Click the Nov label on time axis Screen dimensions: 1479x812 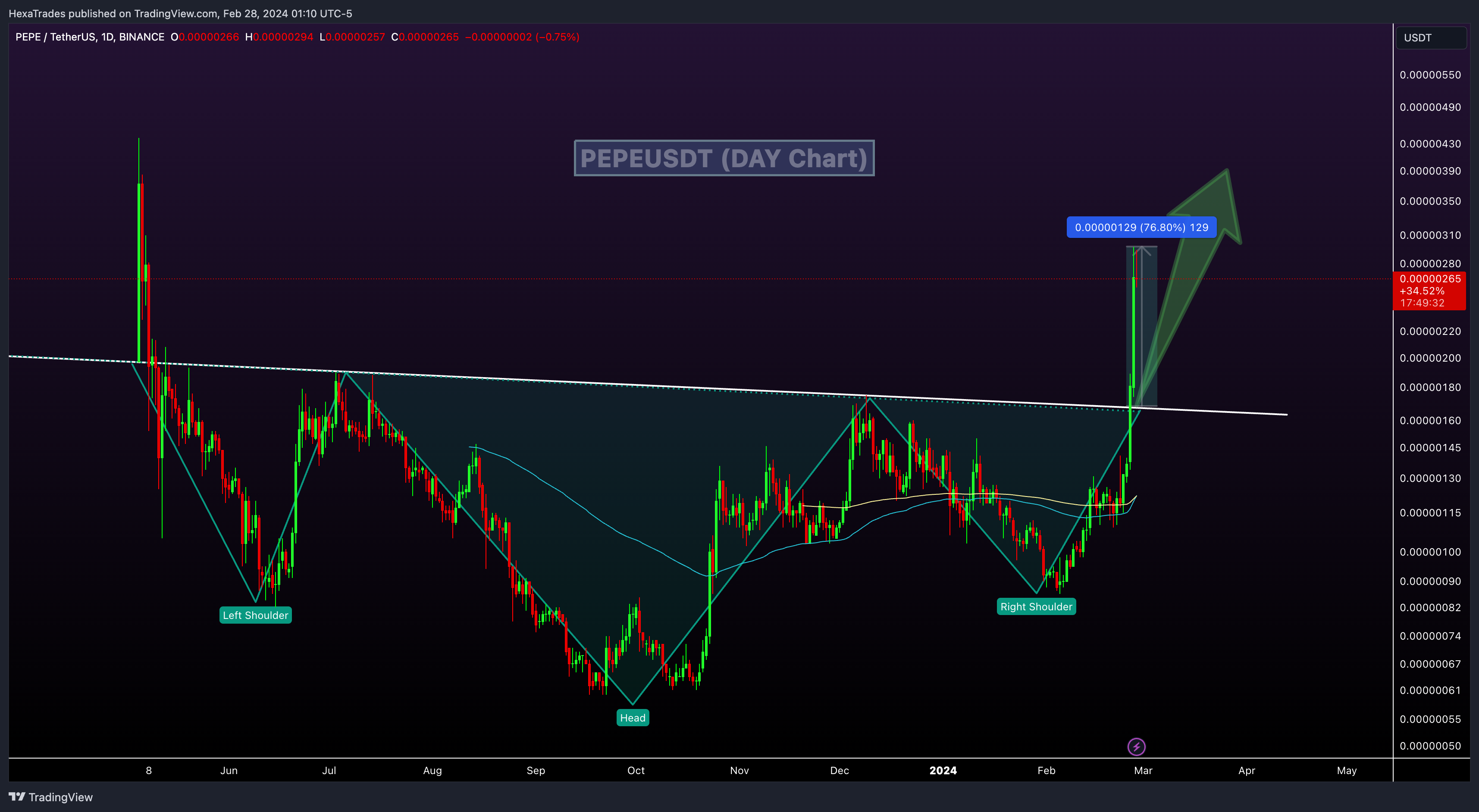click(x=739, y=771)
